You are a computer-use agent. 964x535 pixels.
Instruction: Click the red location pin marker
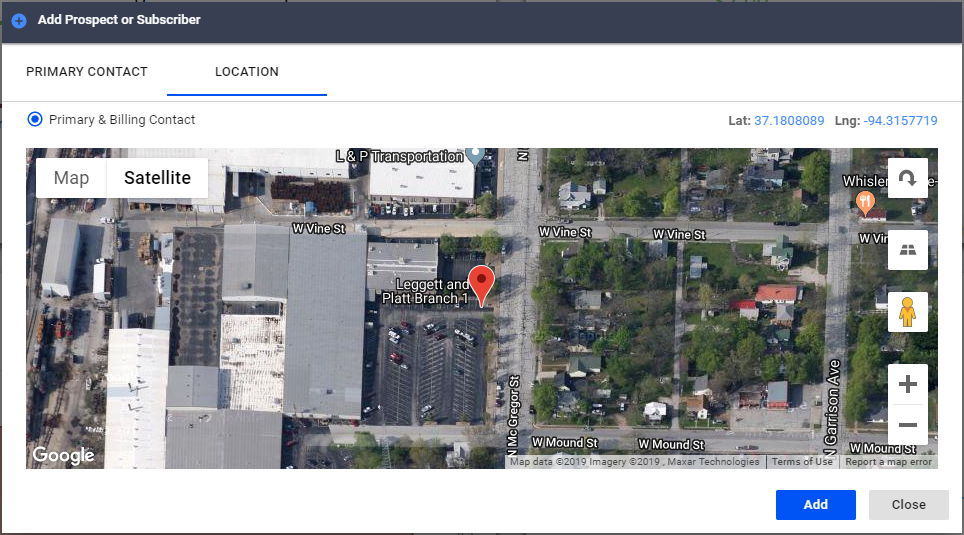[x=481, y=285]
